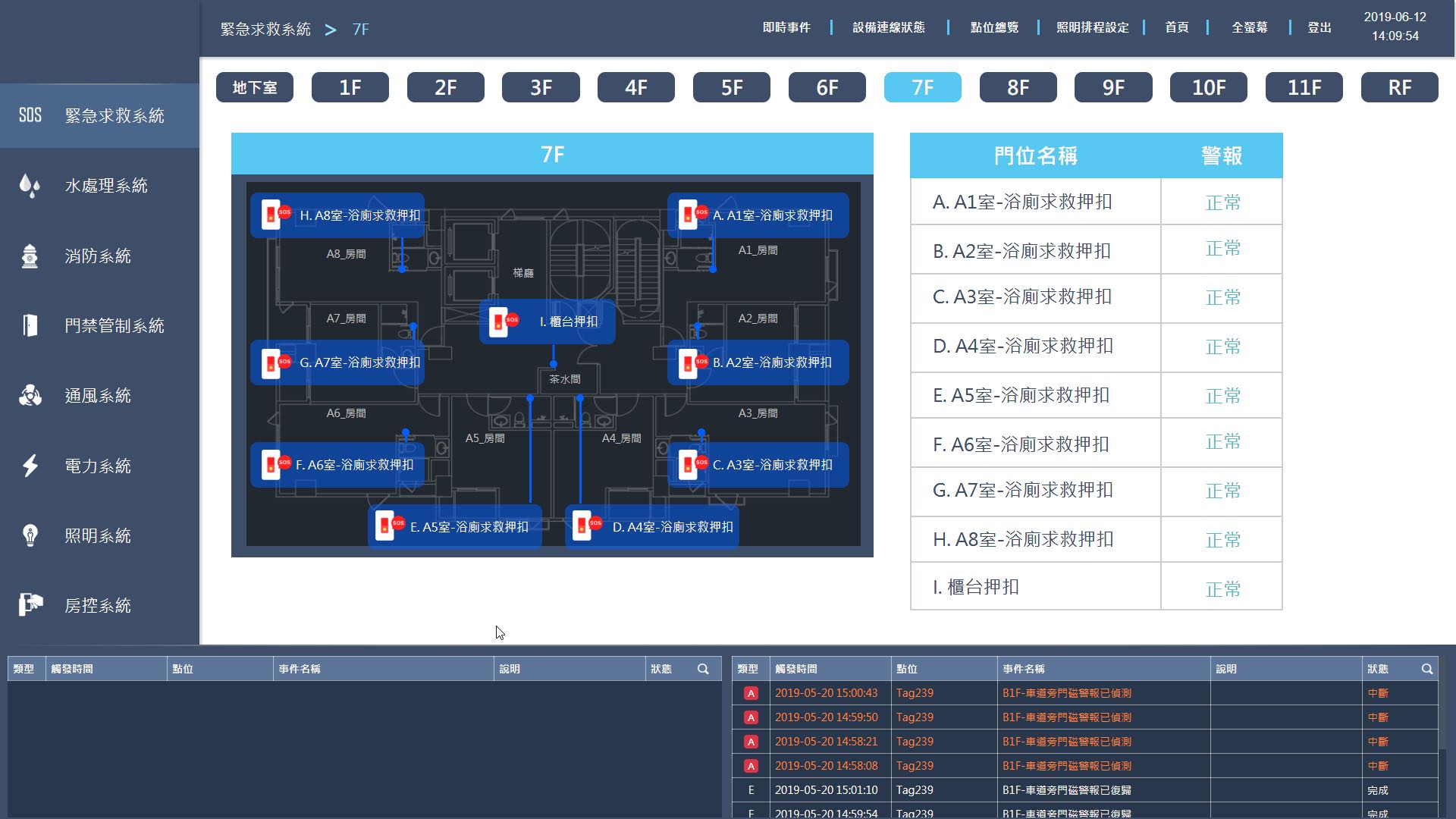Select the RF rooftop floor tab

pos(1399,87)
